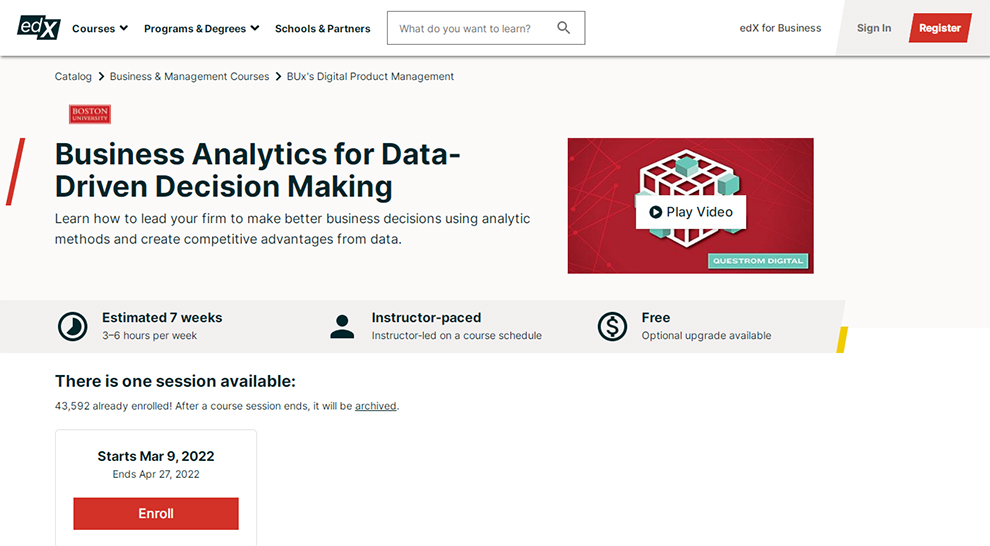Click the 'Free' price label
990x546 pixels.
point(656,318)
